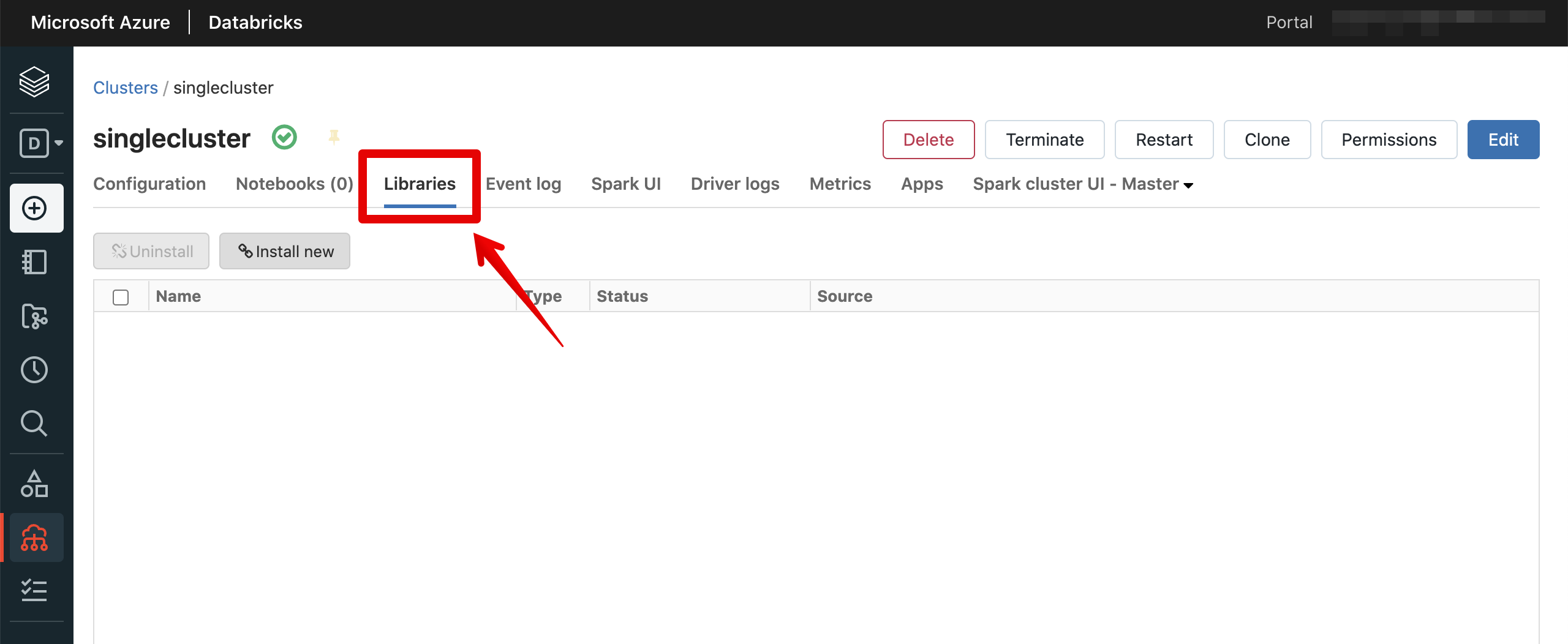The image size is (1568, 644).
Task: Pin the singlecluster using the pin icon
Action: (x=334, y=137)
